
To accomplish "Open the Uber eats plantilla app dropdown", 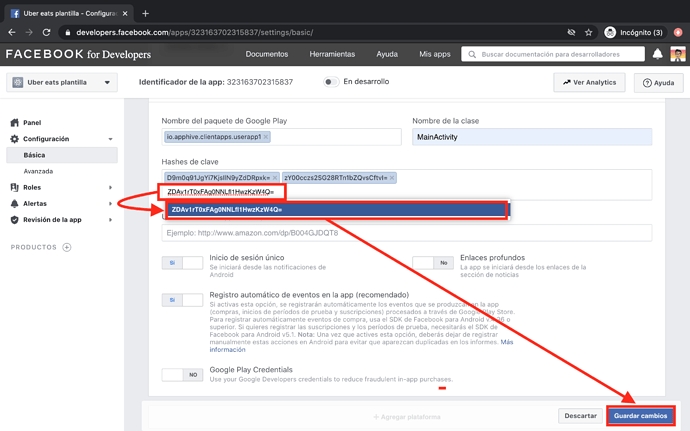I will coord(63,83).
